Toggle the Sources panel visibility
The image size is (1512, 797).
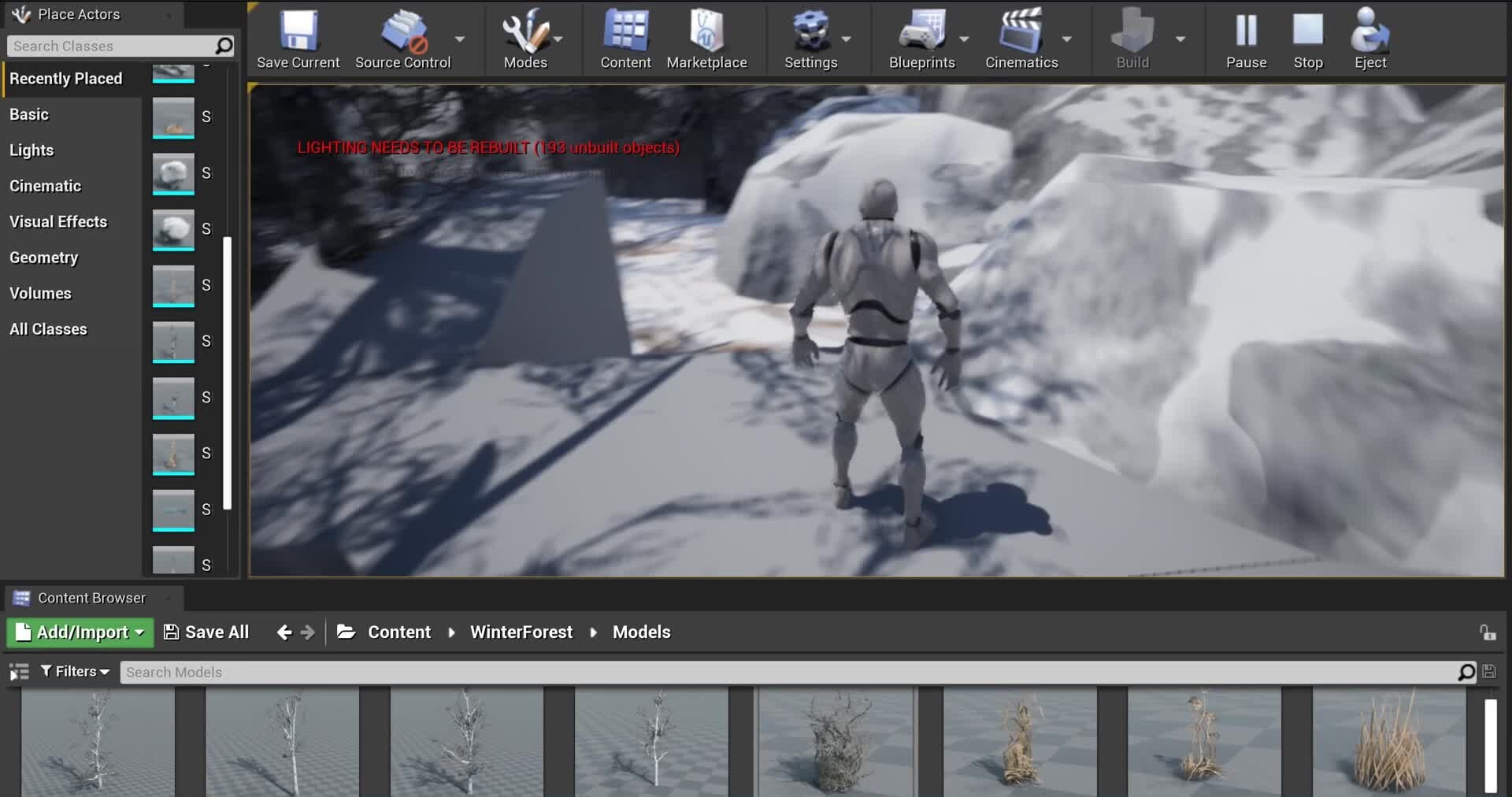pos(19,672)
